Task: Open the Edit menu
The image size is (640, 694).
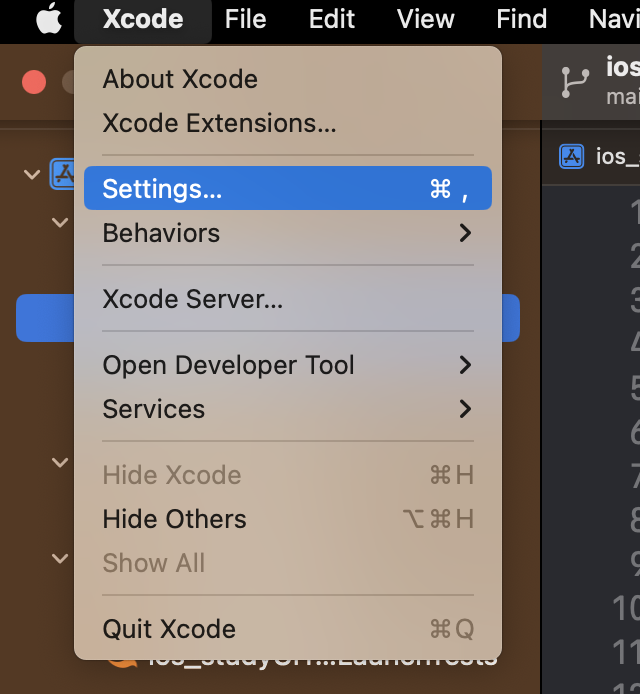Action: [331, 20]
